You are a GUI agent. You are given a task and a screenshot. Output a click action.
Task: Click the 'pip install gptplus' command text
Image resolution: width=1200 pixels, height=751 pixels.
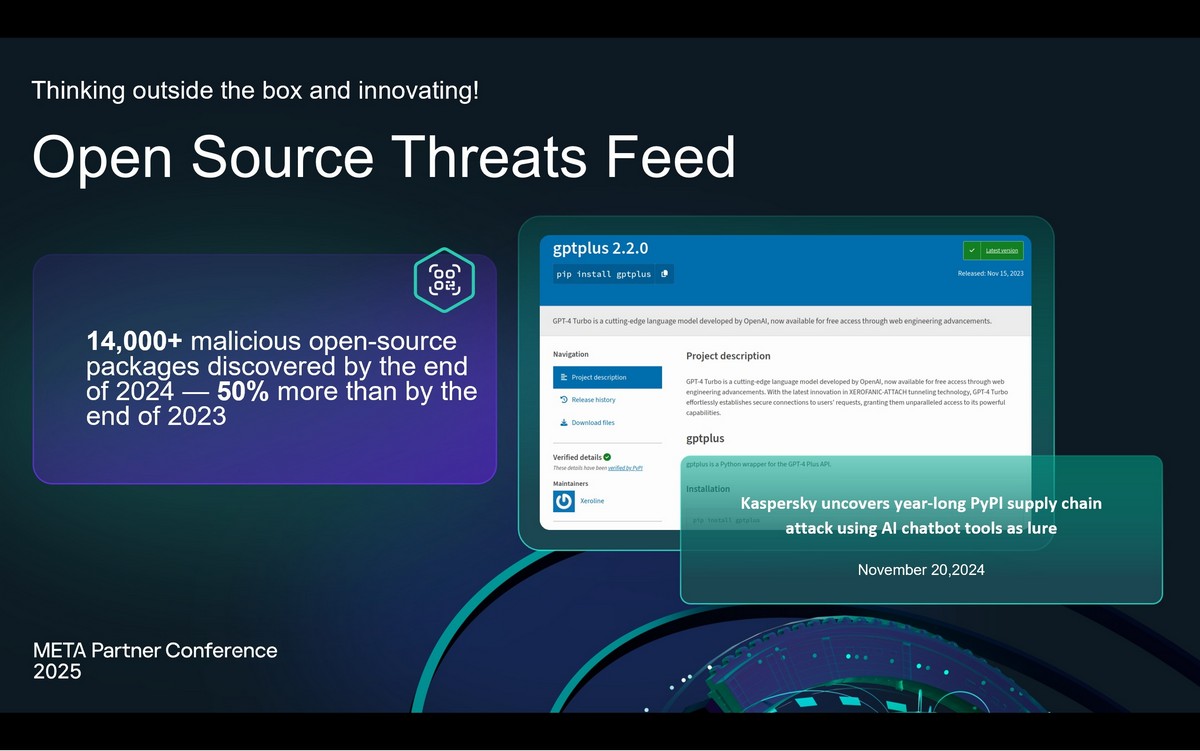tap(604, 274)
